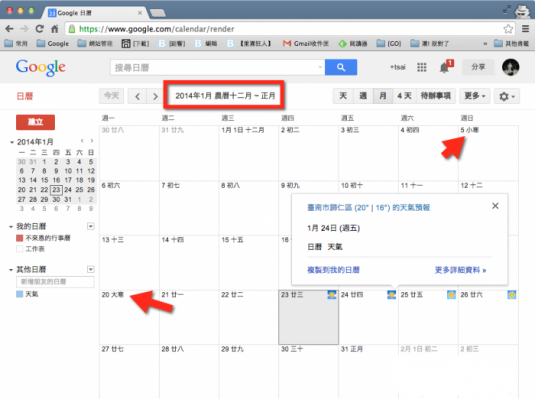Click 更多詳細資料 link
535x399 pixels.
coord(460,270)
